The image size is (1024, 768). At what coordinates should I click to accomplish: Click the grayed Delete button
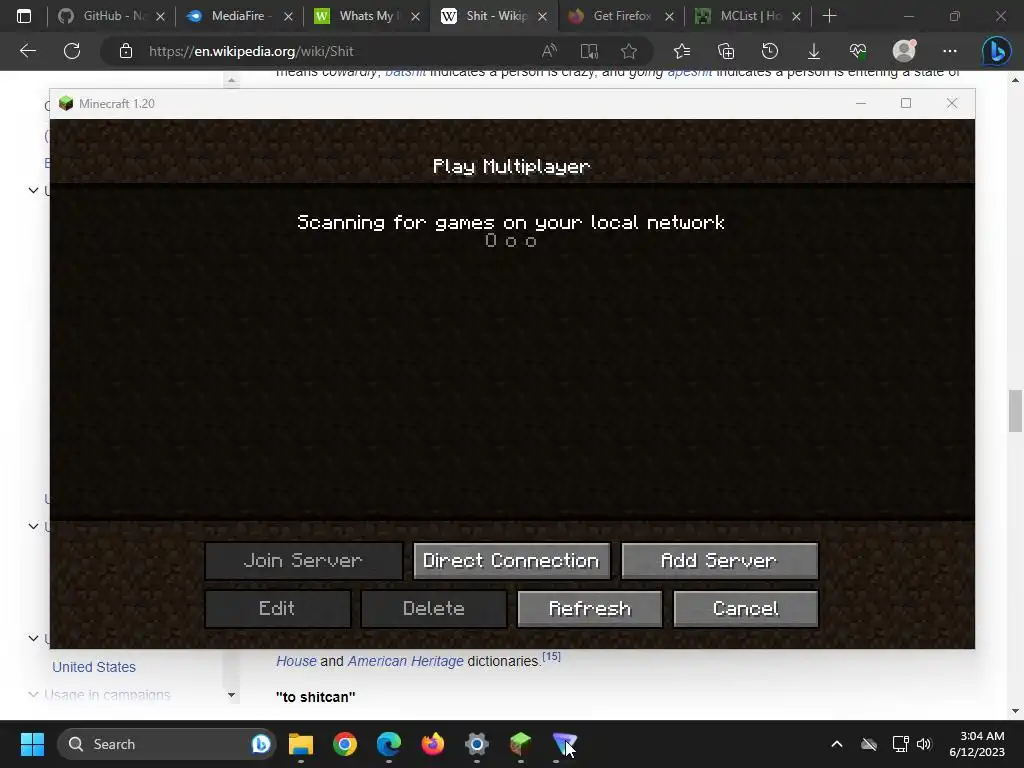pyautogui.click(x=434, y=609)
